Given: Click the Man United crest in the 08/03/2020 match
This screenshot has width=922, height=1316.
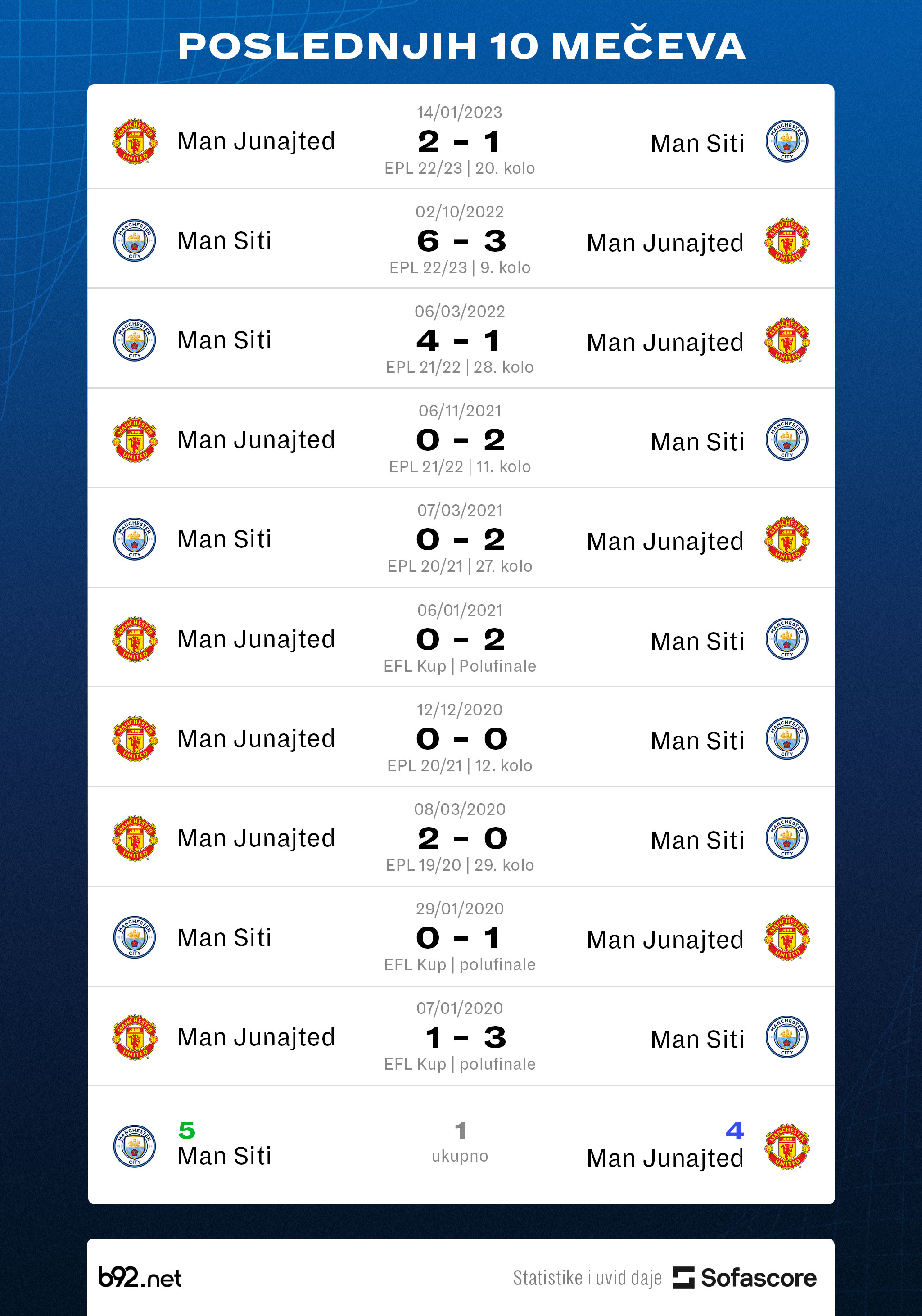Looking at the screenshot, I should click(x=135, y=839).
